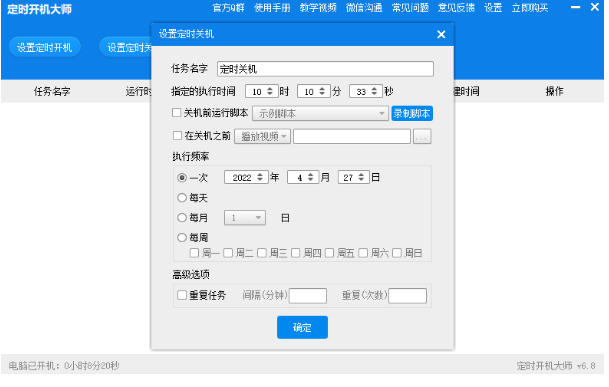The height and width of the screenshot is (387, 609).
Task: Click the 间隔(分钟) input field
Action: tap(308, 296)
